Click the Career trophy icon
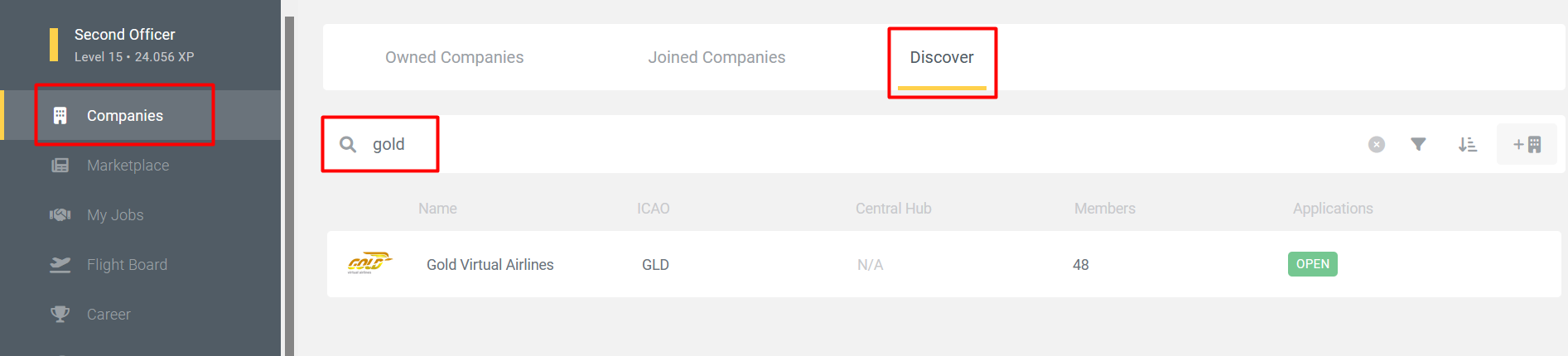This screenshot has width=1568, height=356. click(60, 315)
